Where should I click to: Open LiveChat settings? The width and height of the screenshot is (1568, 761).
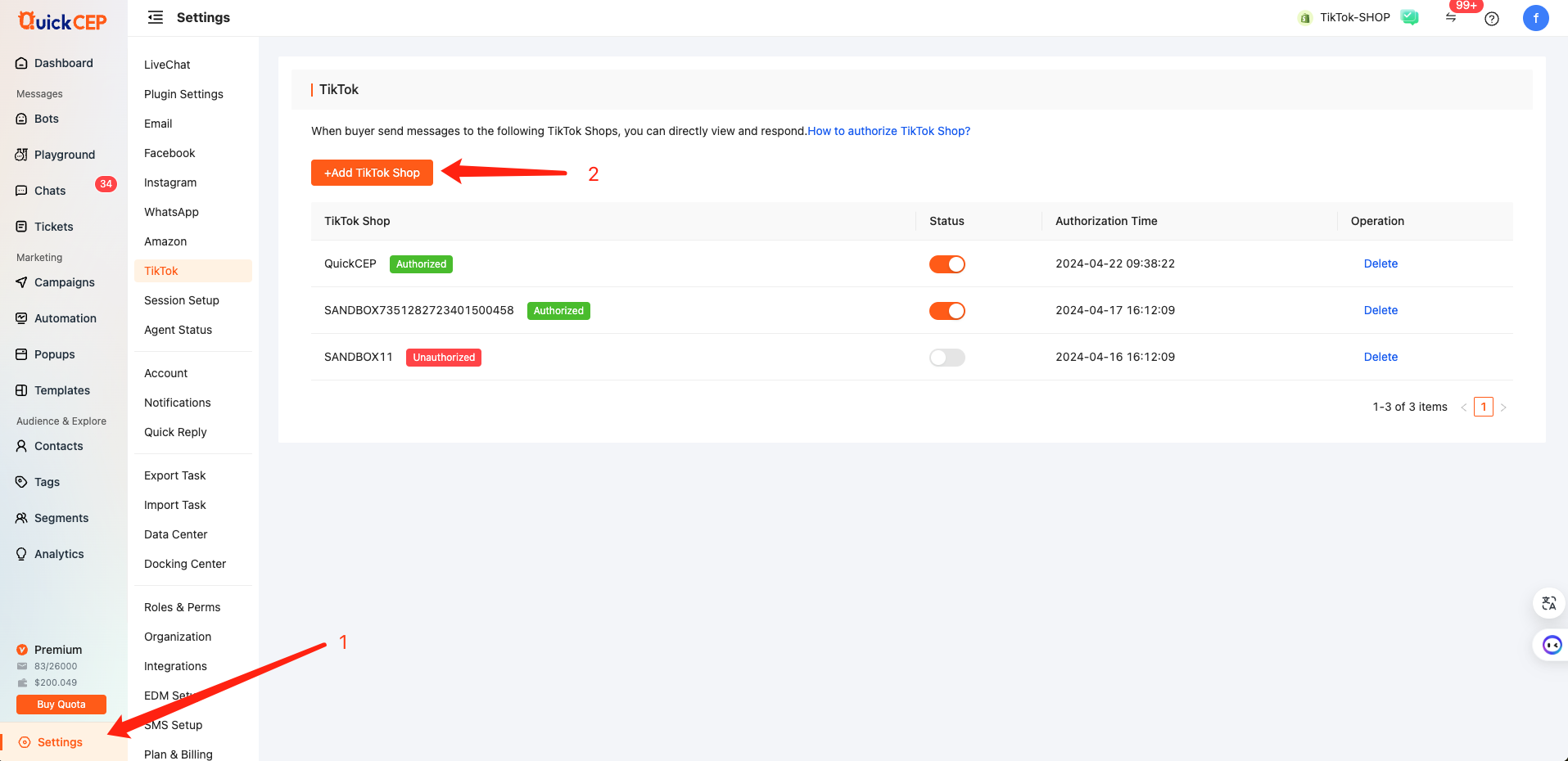[167, 65]
